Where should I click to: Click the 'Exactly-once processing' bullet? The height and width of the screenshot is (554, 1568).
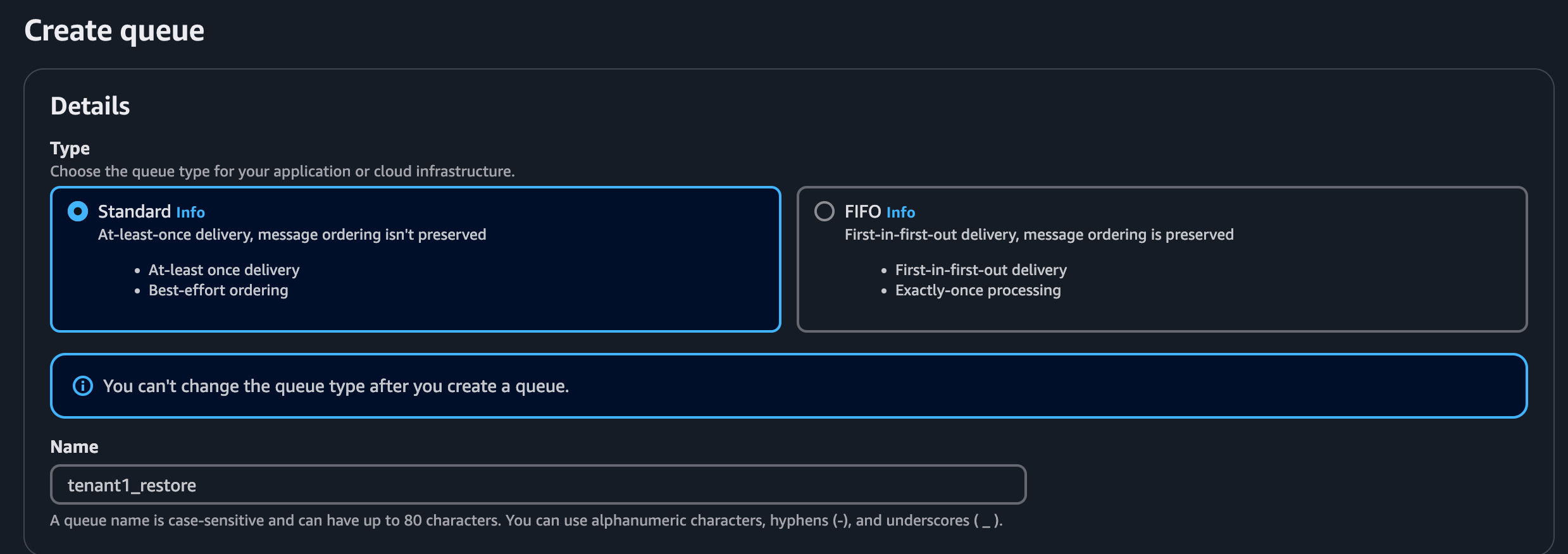point(978,290)
